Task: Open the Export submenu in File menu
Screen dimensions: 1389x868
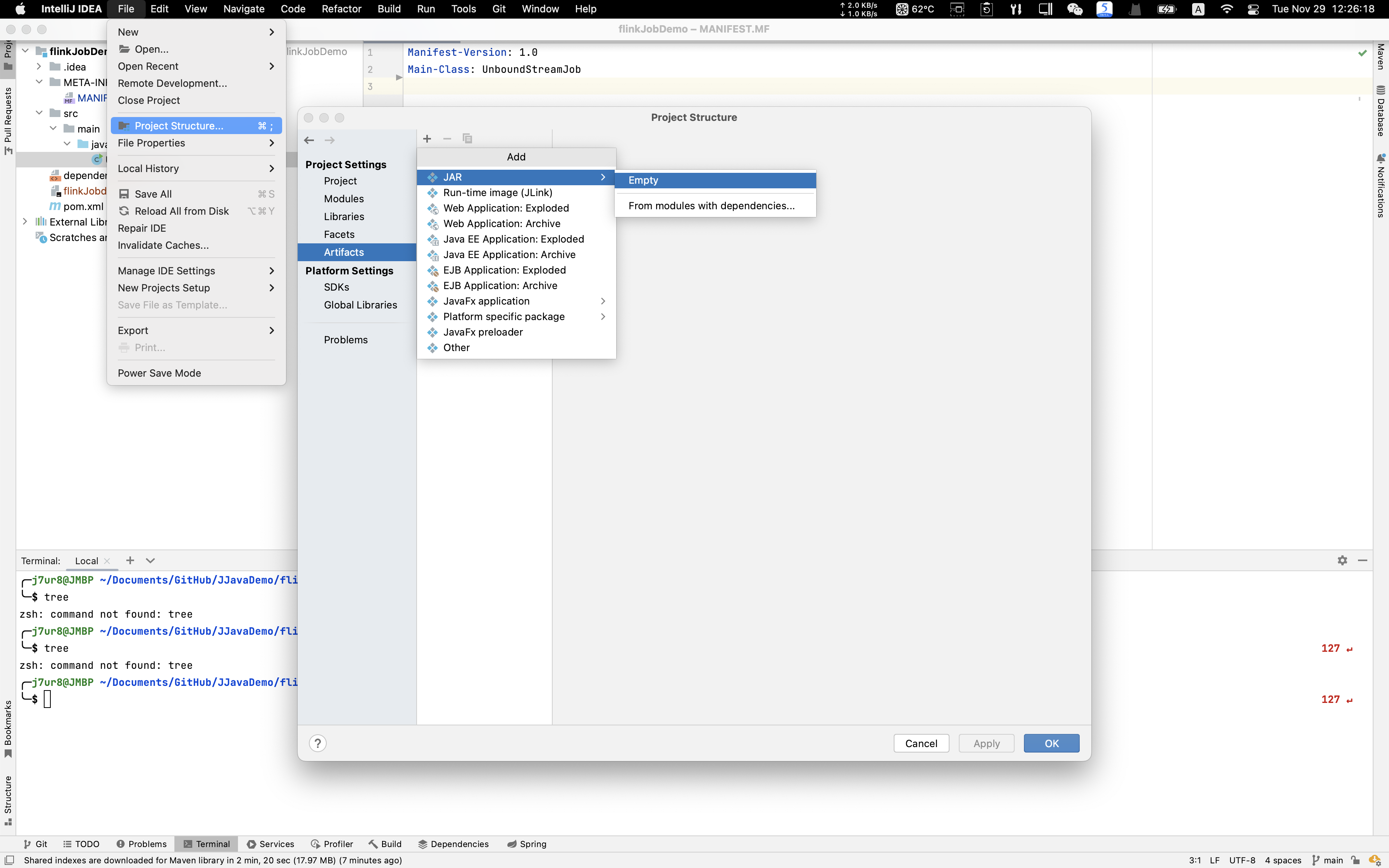Action: point(196,330)
